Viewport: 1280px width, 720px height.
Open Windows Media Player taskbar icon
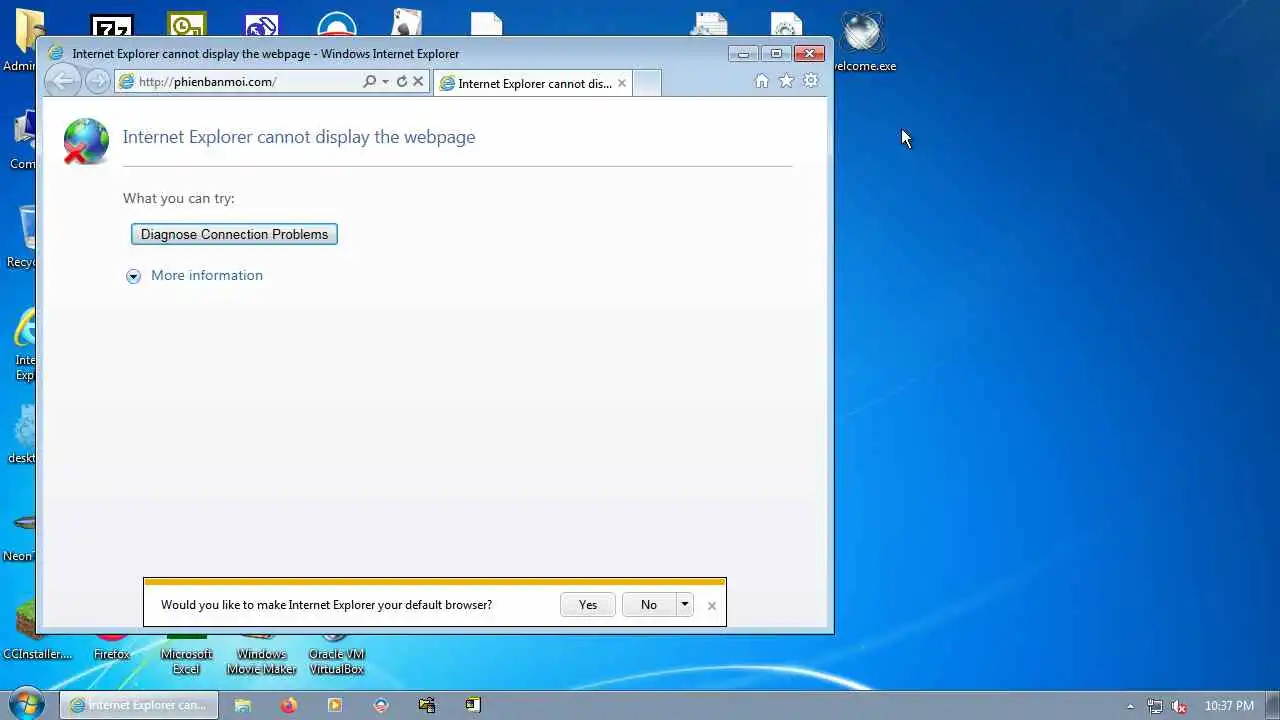click(x=335, y=705)
